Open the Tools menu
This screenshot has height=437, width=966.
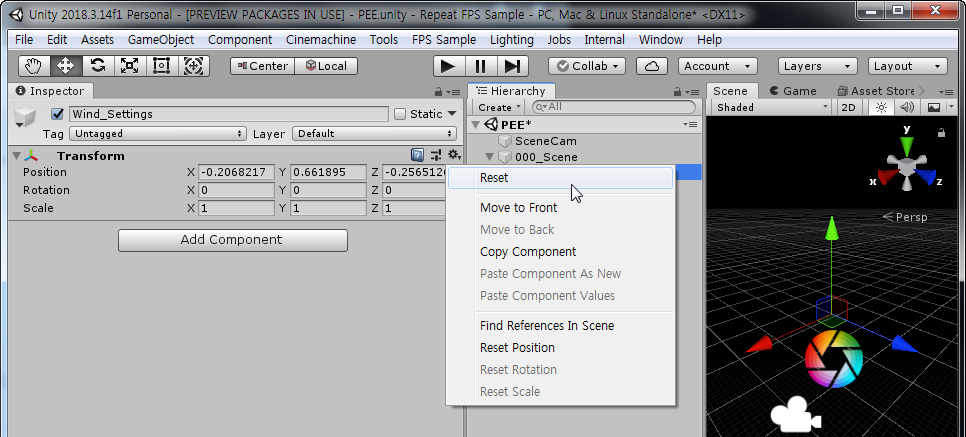384,39
